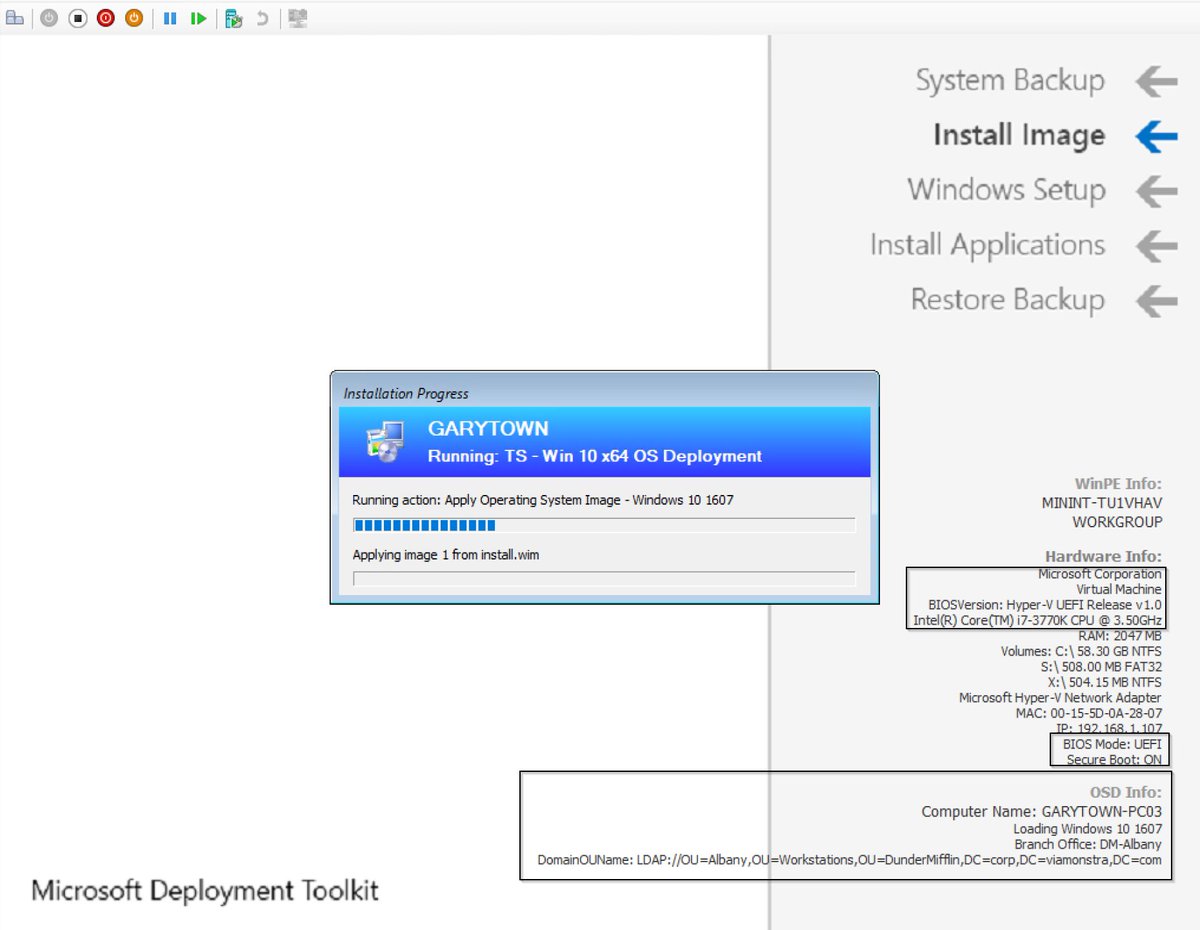This screenshot has height=930, width=1200.
Task: Reset the VM with the green play icon
Action: pyautogui.click(x=198, y=18)
